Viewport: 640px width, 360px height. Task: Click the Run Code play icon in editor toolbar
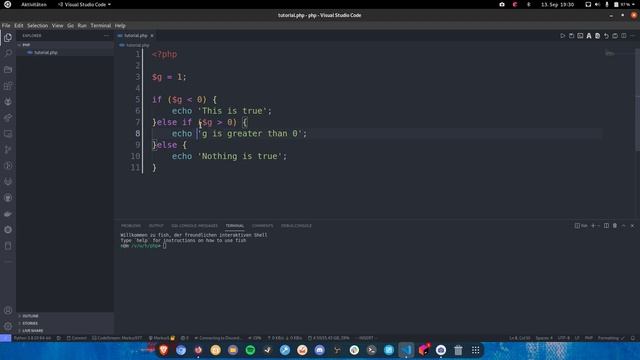pyautogui.click(x=562, y=36)
